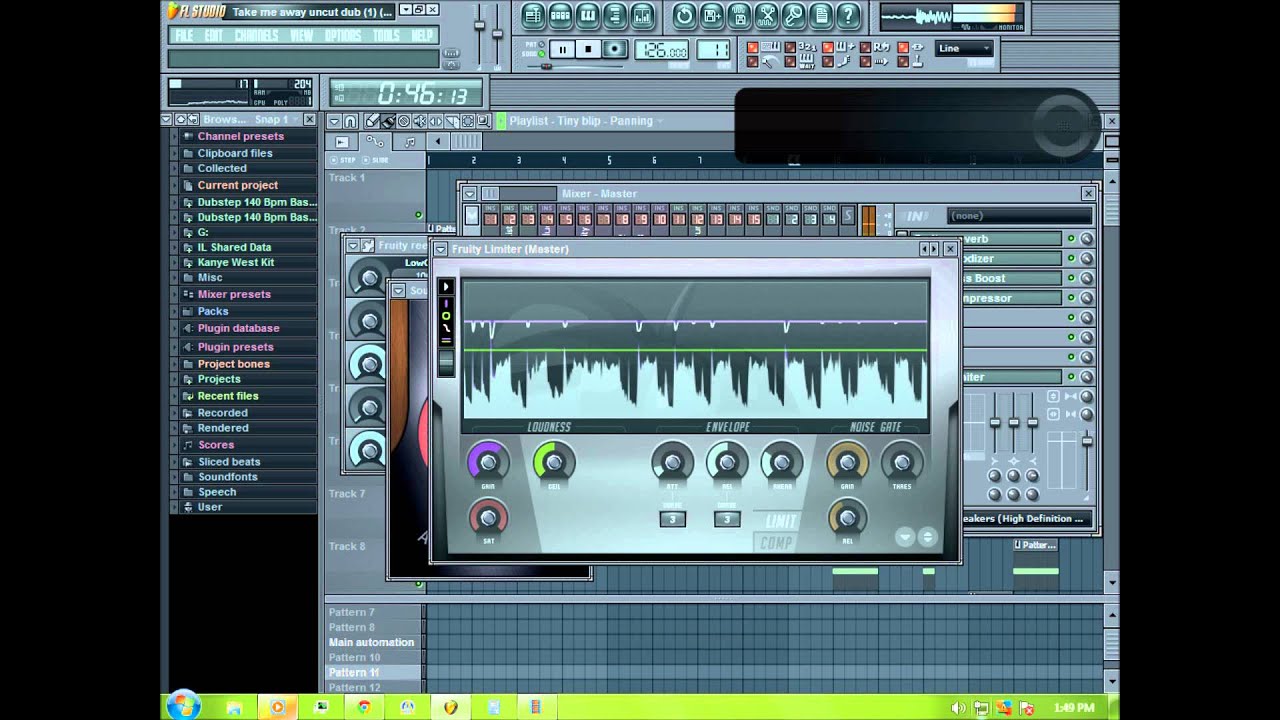Toggle the playlist snap magnet icon
This screenshot has height=720, width=1280.
click(x=350, y=121)
